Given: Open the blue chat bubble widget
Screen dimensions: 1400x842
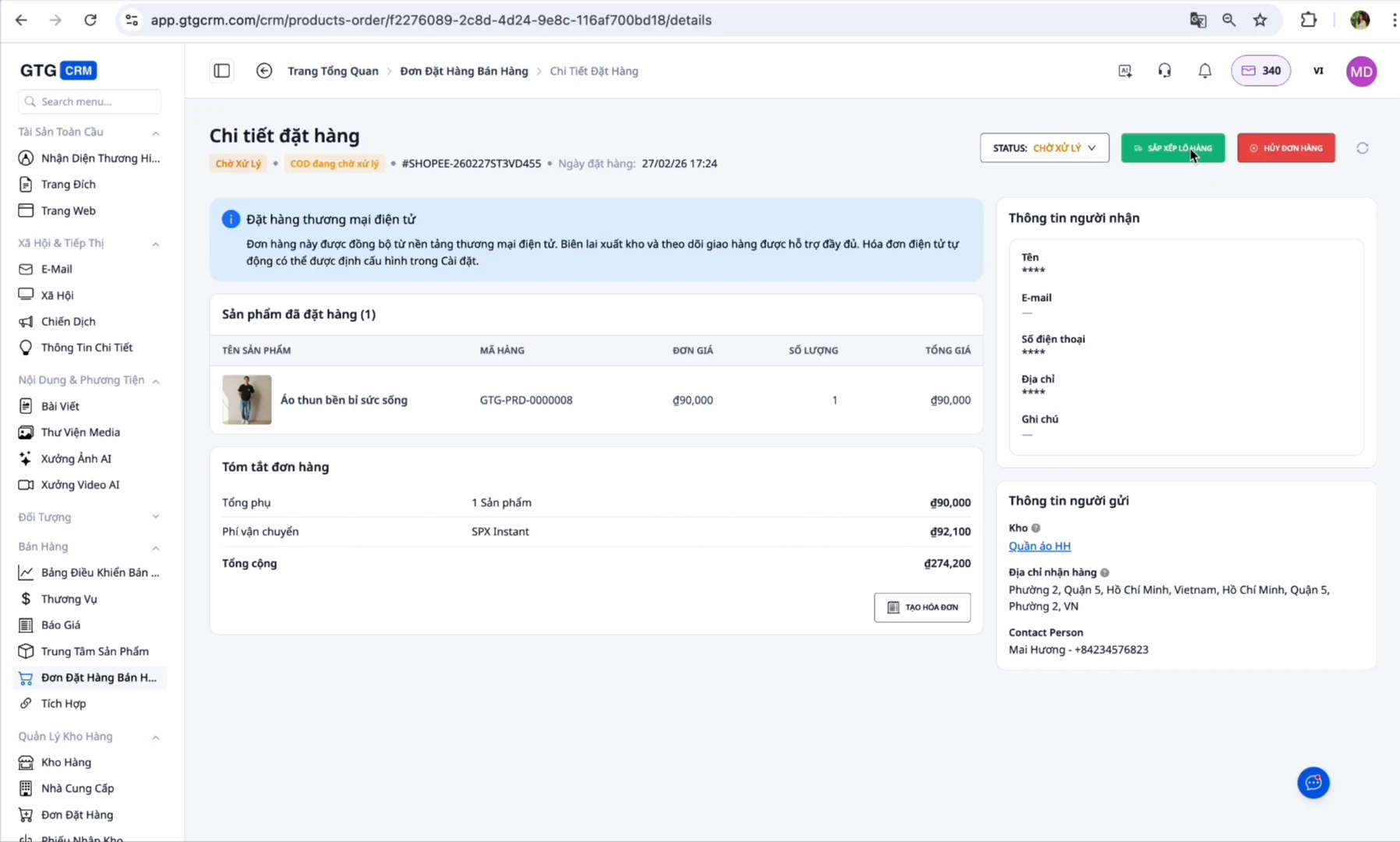Looking at the screenshot, I should click(x=1313, y=783).
